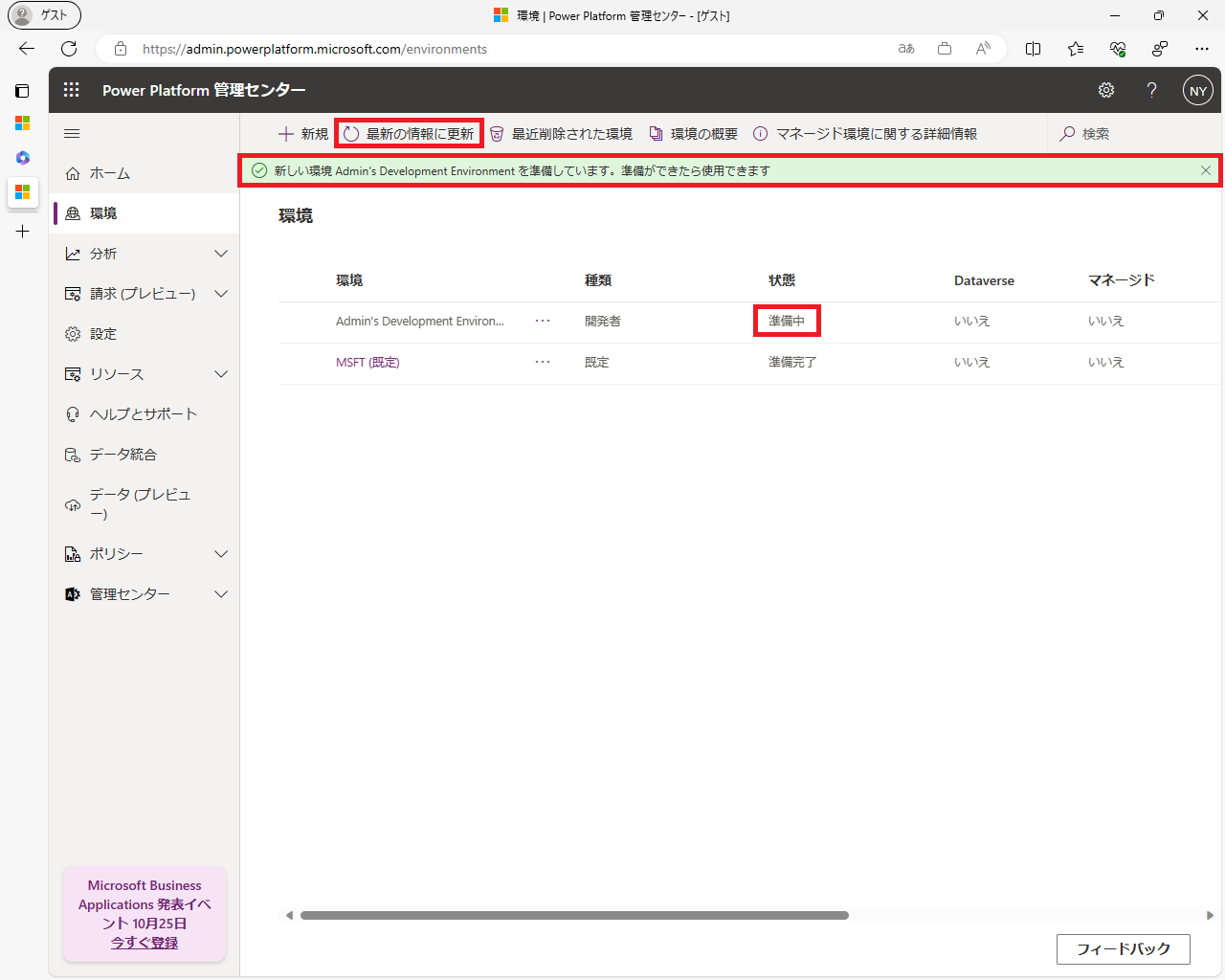Screen dimensions: 1225x980
Task: Expand the ポリシー chevron
Action: point(221,554)
